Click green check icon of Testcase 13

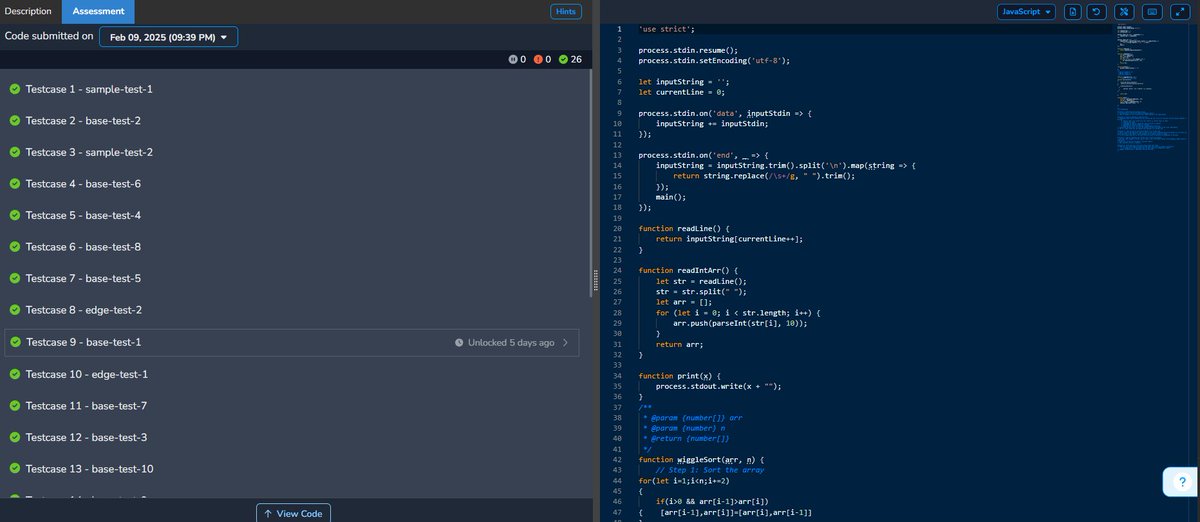click(x=15, y=469)
